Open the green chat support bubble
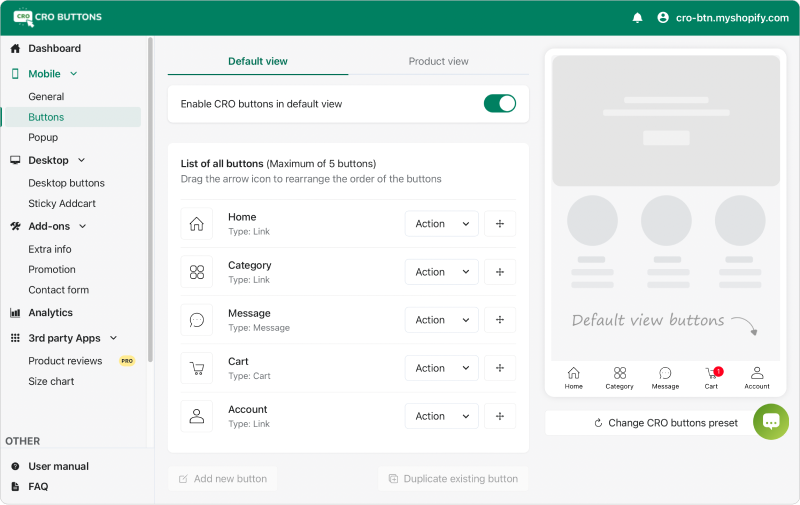The image size is (800, 505). pyautogui.click(x=771, y=422)
